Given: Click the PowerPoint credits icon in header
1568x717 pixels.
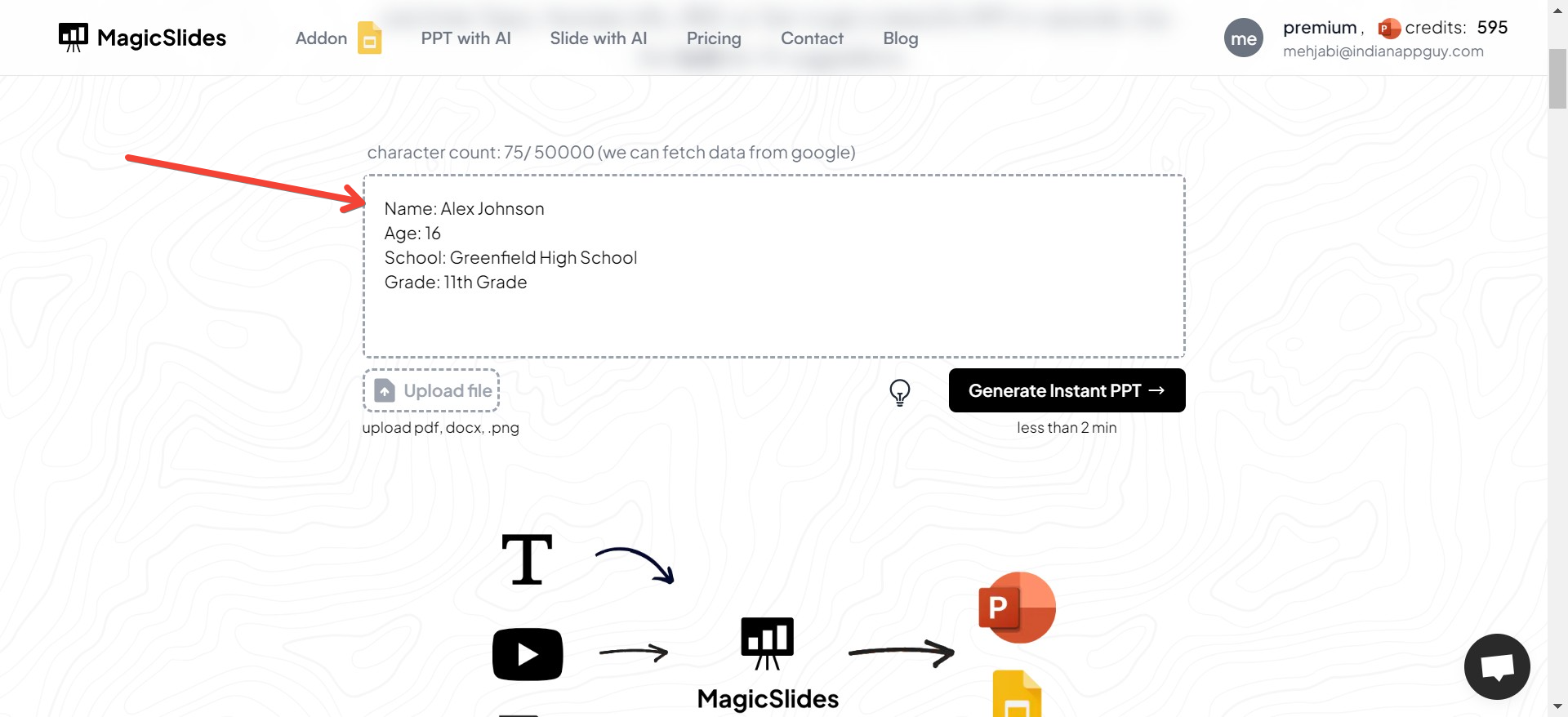Looking at the screenshot, I should (1388, 29).
